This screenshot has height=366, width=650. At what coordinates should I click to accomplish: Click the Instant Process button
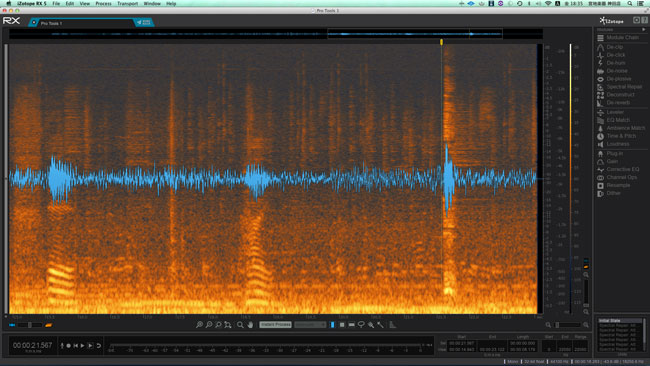point(276,325)
